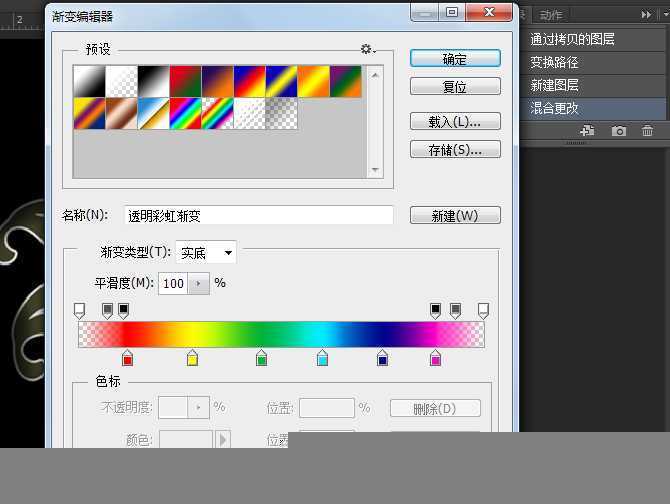Select the dark blue color stop
Screen dimensions: 670x504
tap(382, 358)
